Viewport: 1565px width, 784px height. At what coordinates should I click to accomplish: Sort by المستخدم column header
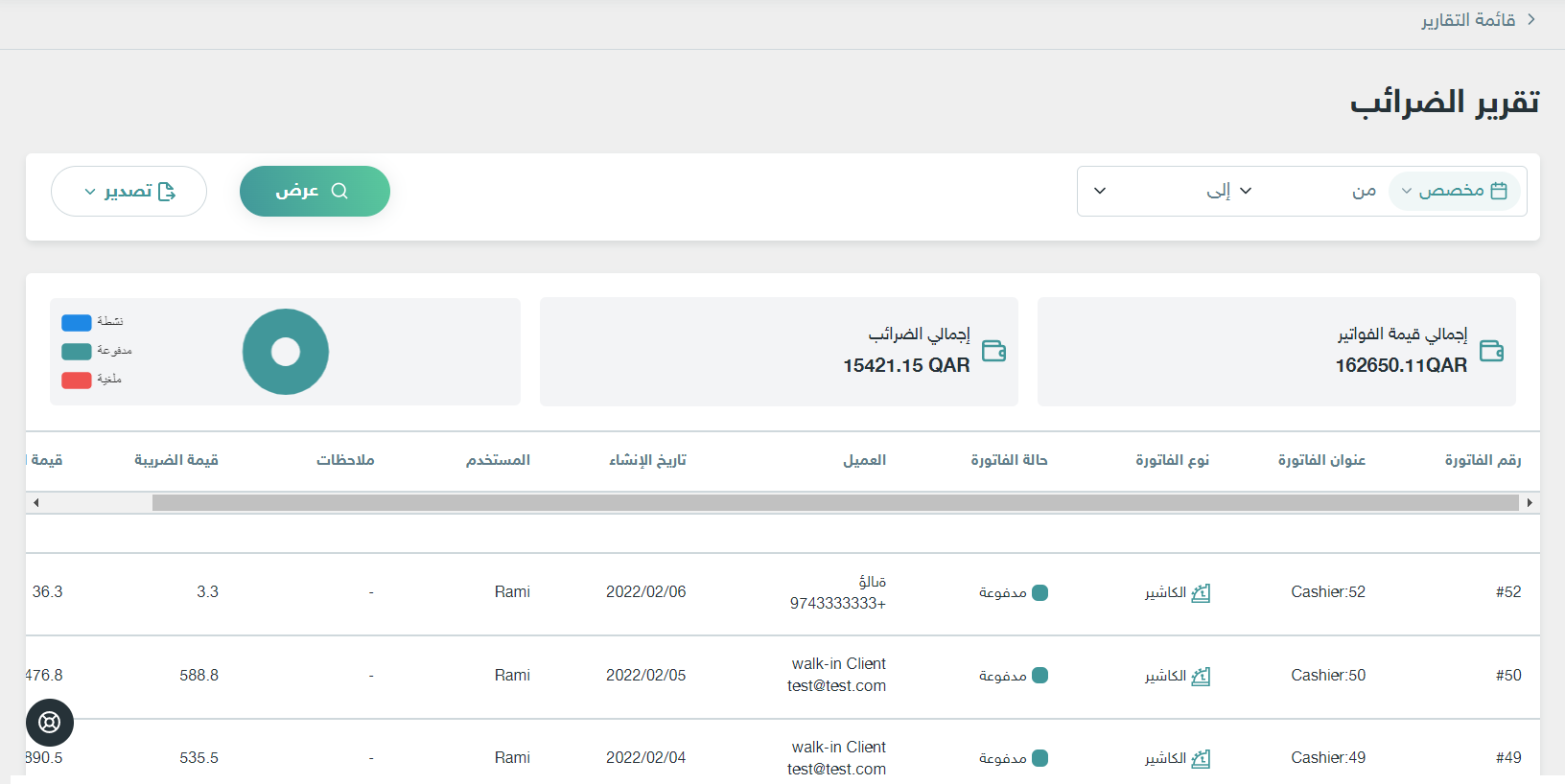[498, 460]
